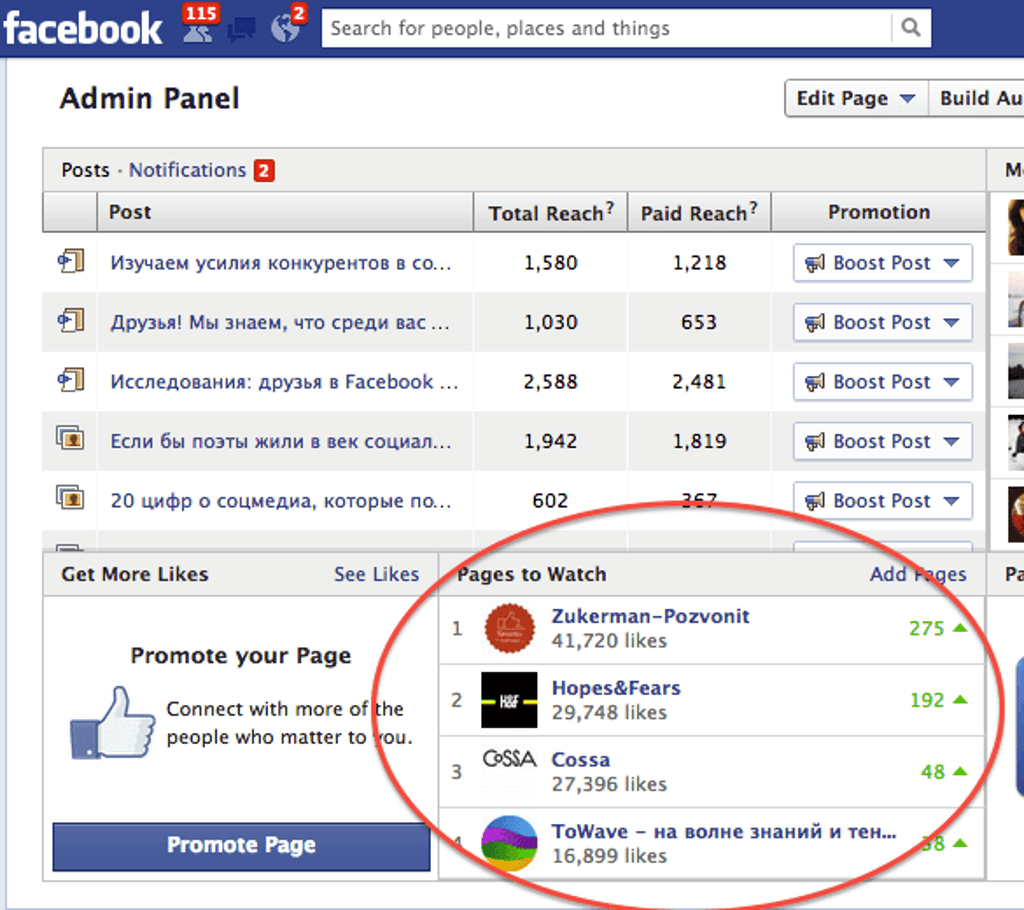Click the Get More Likes heading
Screen dimensions: 1024x910
coord(135,574)
